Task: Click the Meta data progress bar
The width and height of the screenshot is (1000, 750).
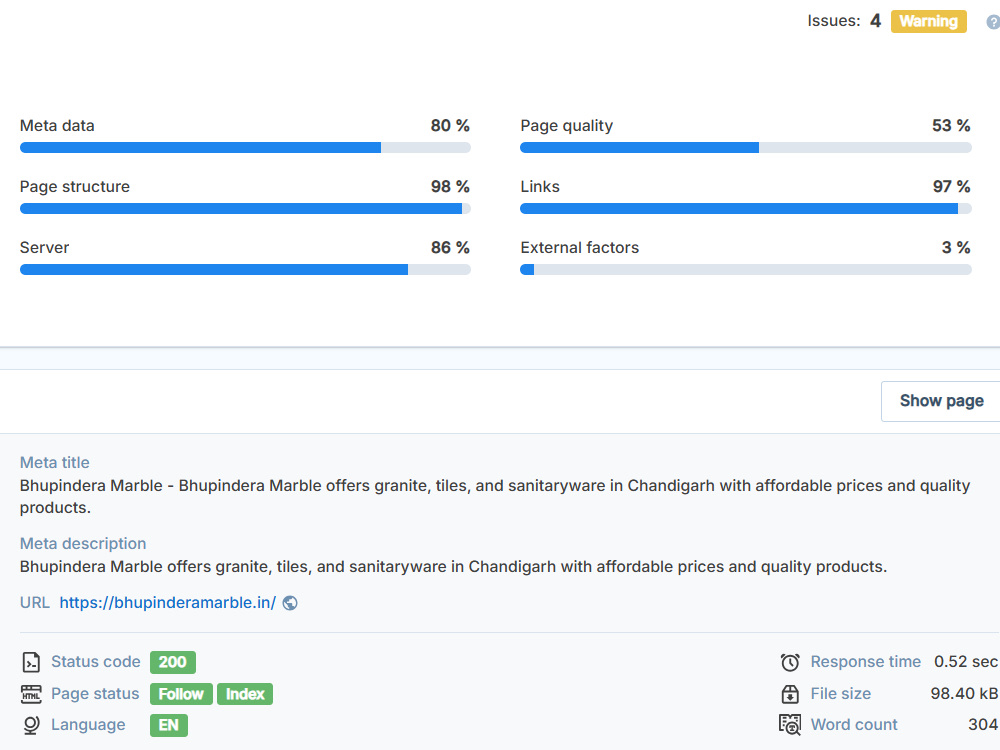Action: [245, 147]
